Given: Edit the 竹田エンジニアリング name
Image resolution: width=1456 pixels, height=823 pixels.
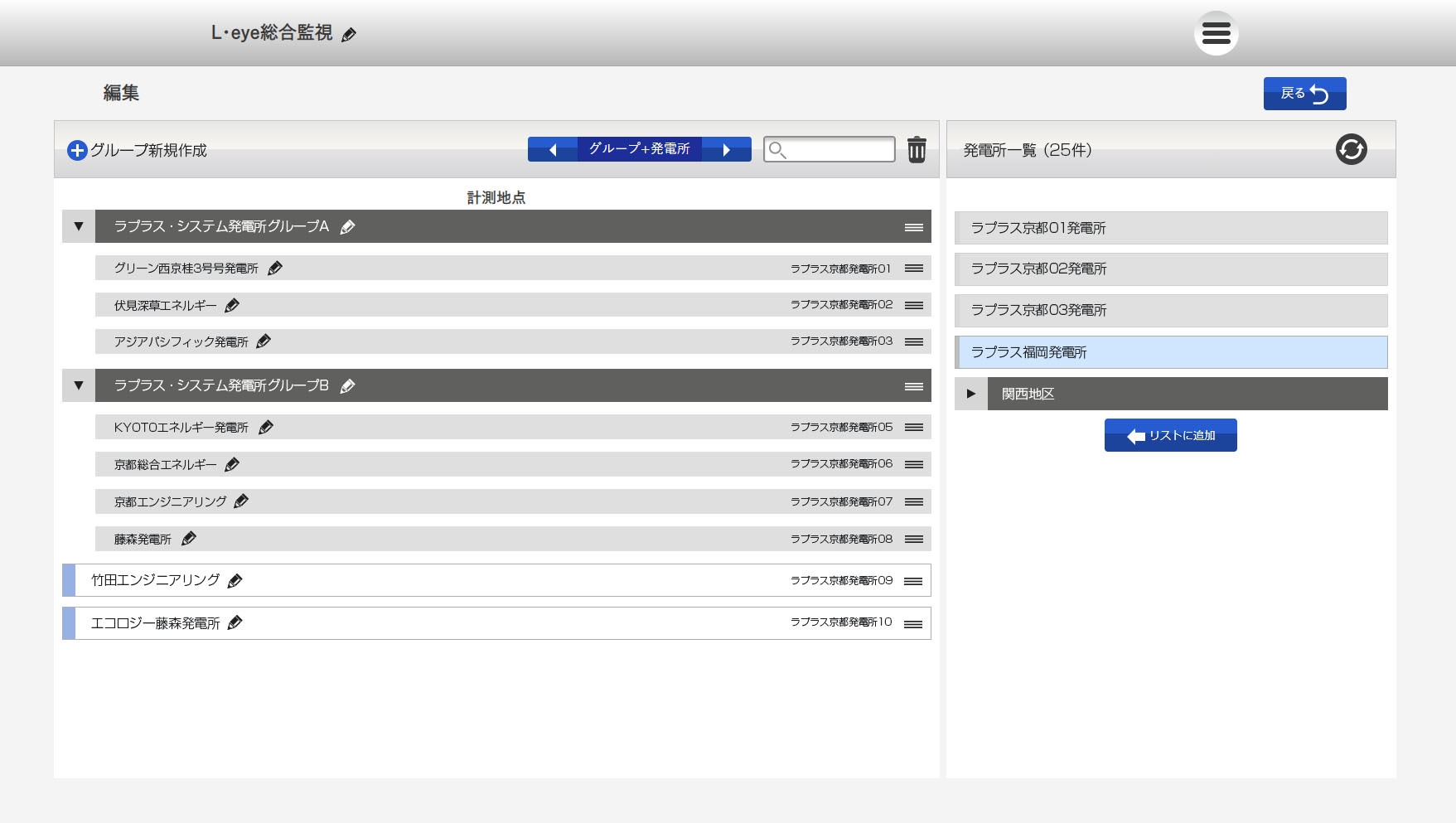Looking at the screenshot, I should (x=235, y=581).
